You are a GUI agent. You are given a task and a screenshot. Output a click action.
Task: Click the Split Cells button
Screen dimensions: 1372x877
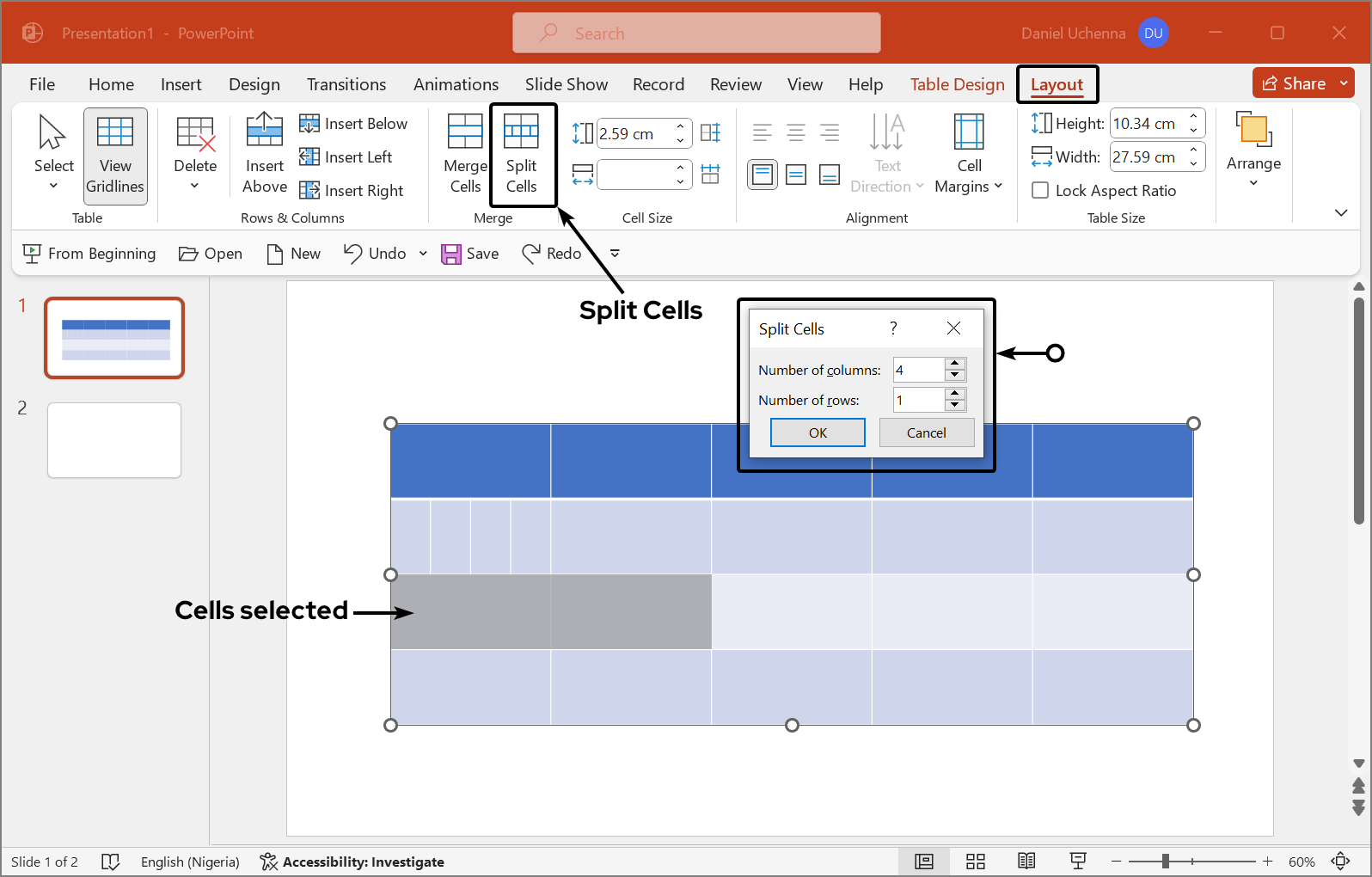(522, 155)
